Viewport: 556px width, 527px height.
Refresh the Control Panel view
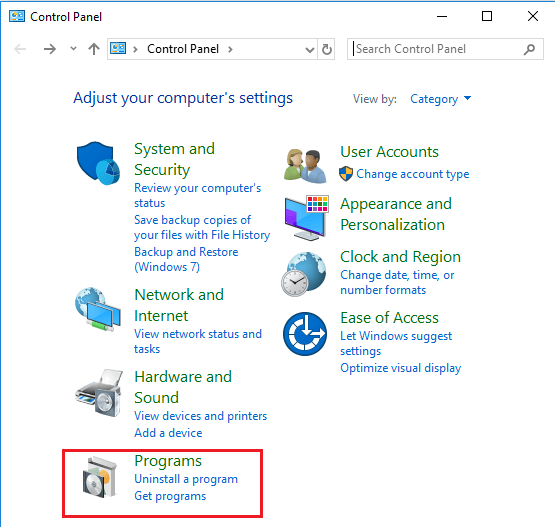coord(327,49)
